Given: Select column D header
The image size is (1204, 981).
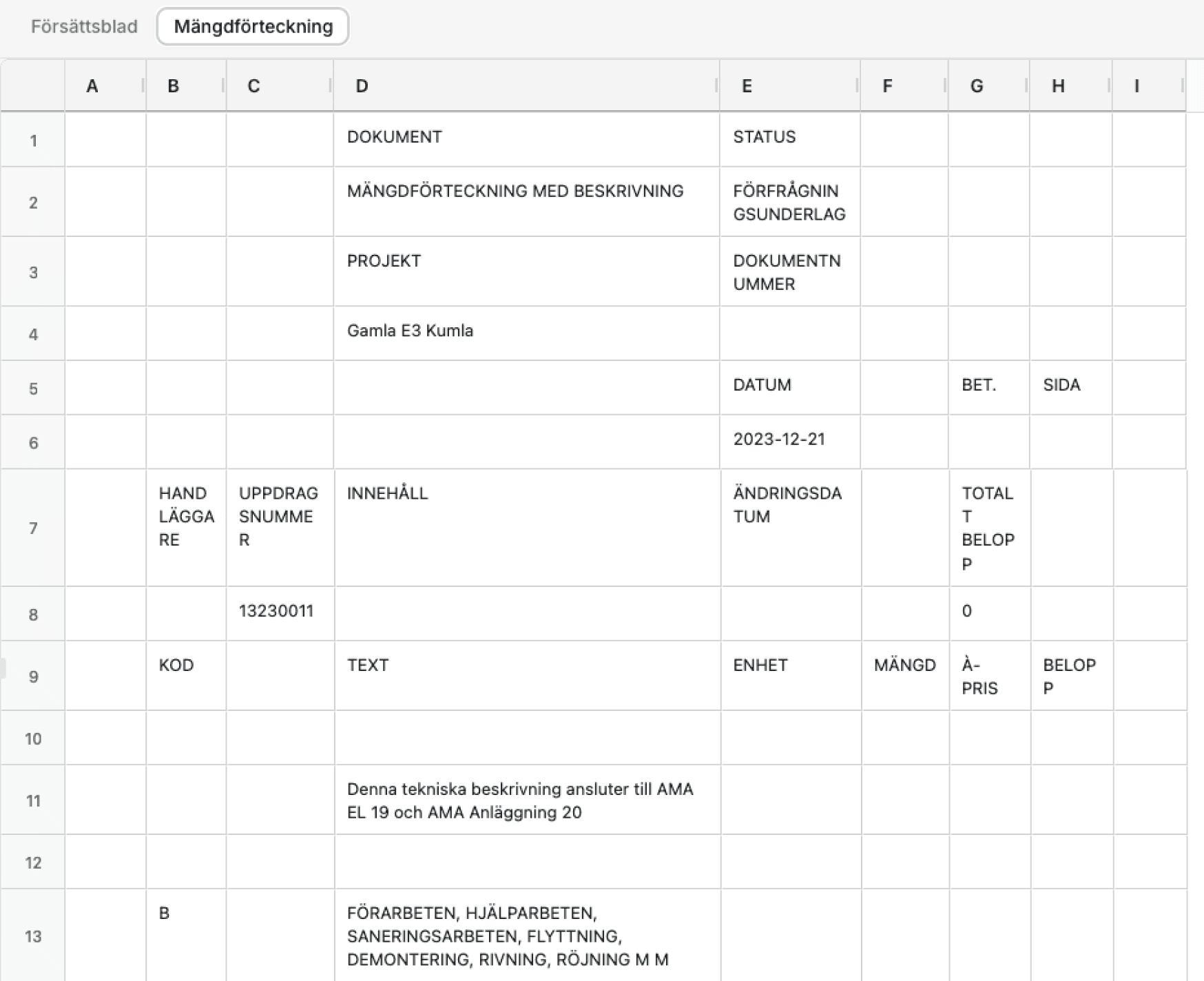Looking at the screenshot, I should point(527,86).
